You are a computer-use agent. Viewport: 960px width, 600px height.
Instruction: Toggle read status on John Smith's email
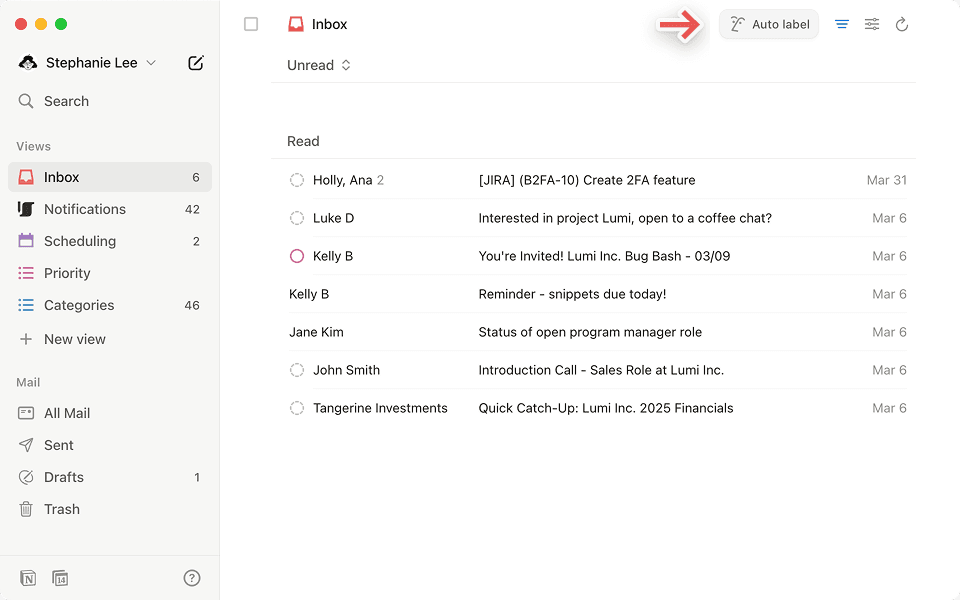[297, 370]
